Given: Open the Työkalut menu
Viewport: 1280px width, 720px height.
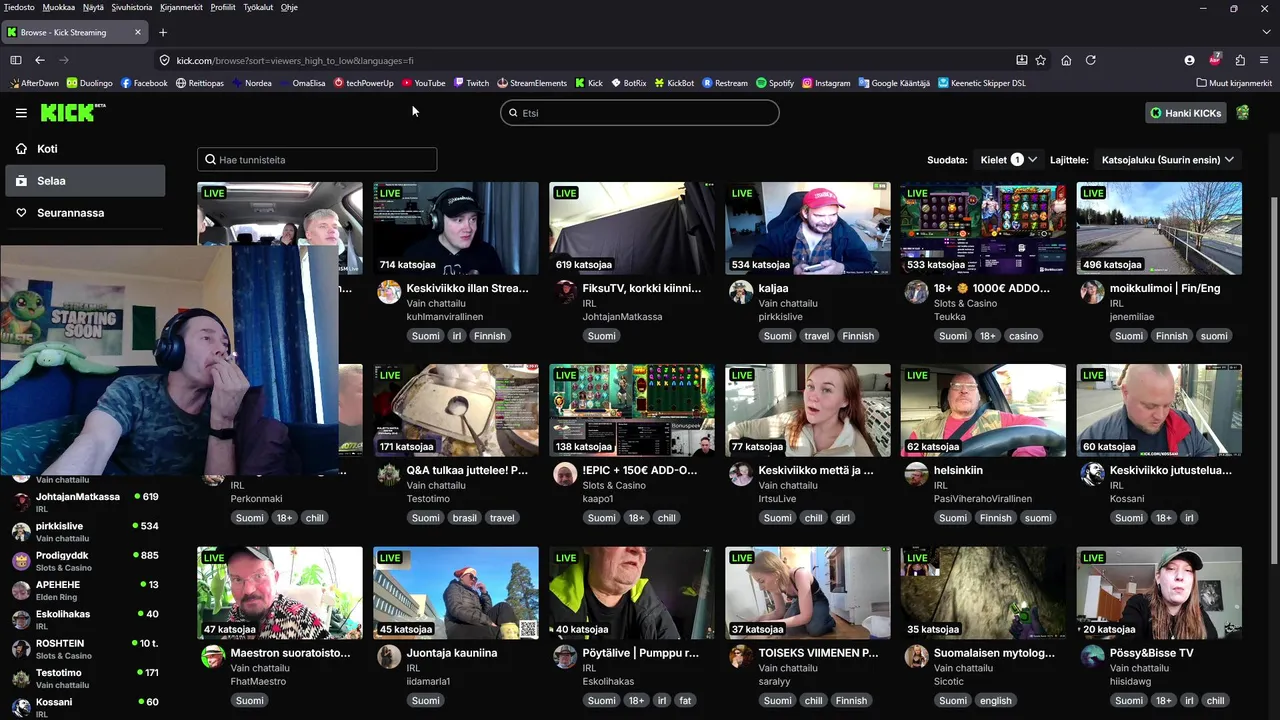Looking at the screenshot, I should (x=258, y=7).
